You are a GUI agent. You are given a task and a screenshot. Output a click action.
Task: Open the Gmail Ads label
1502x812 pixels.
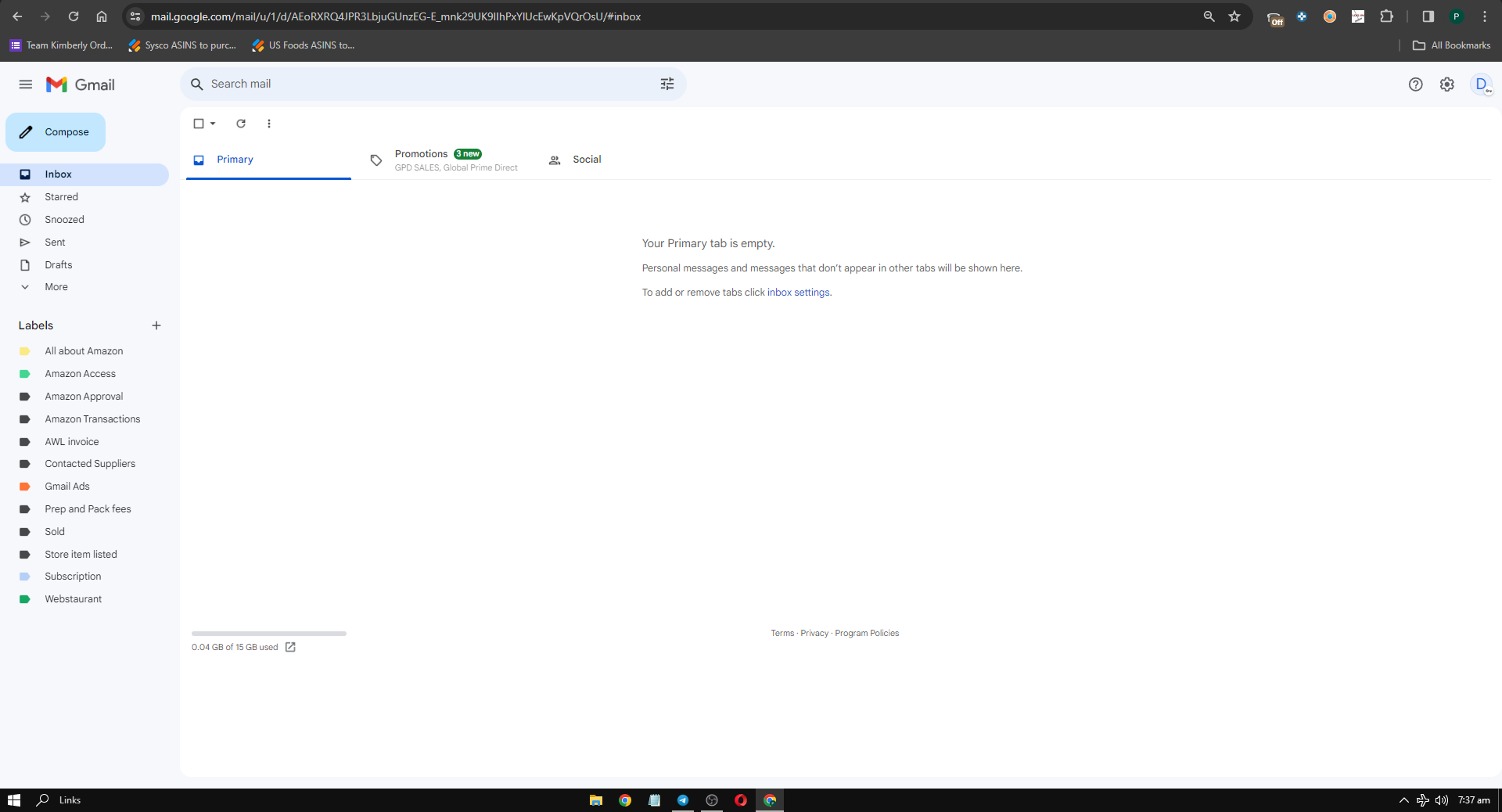pos(84,487)
